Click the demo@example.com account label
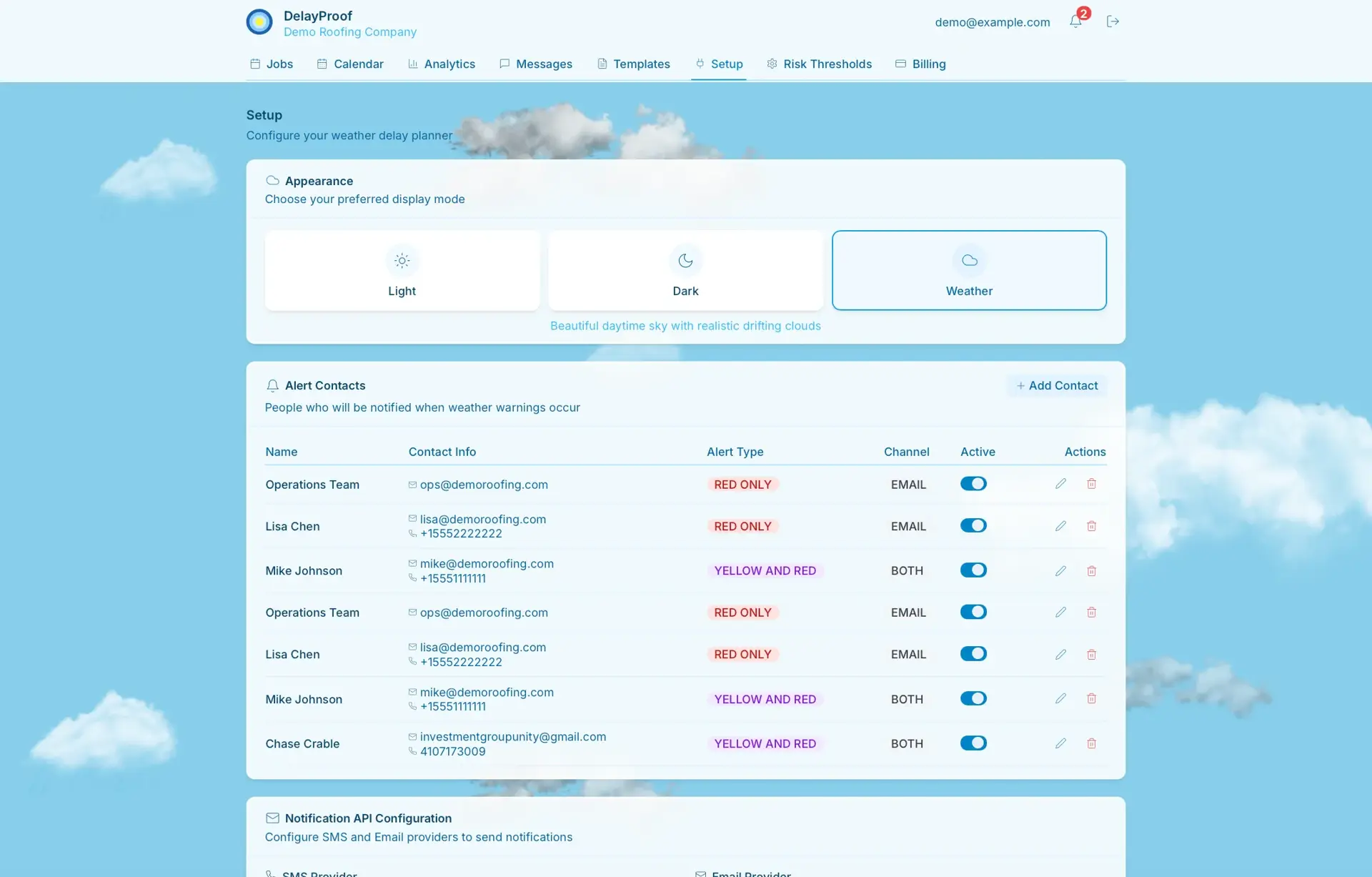This screenshot has height=877, width=1372. [993, 22]
